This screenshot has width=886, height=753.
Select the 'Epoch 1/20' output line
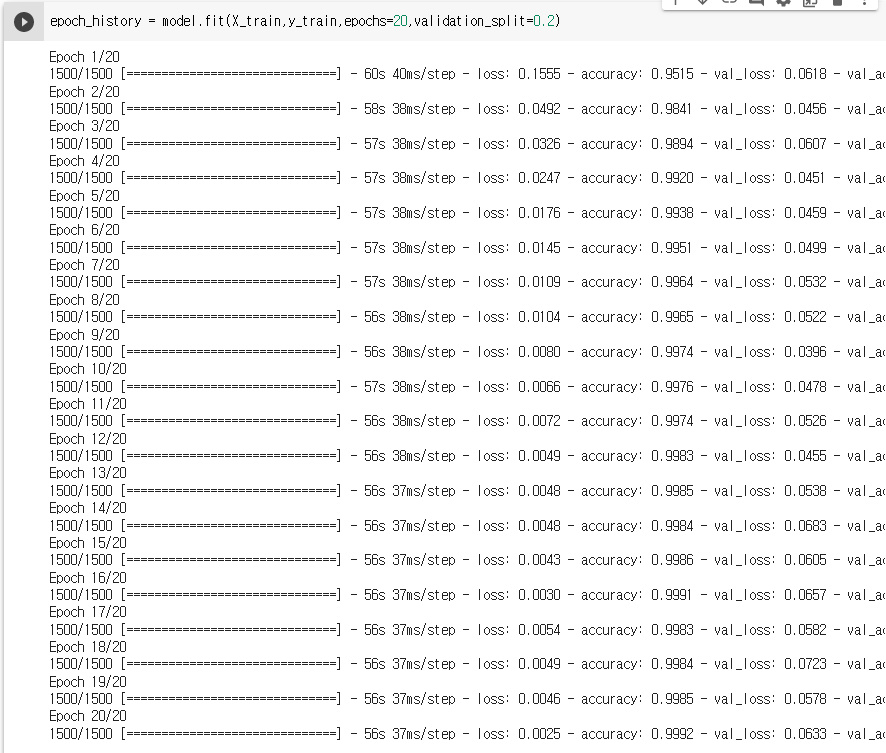click(84, 57)
